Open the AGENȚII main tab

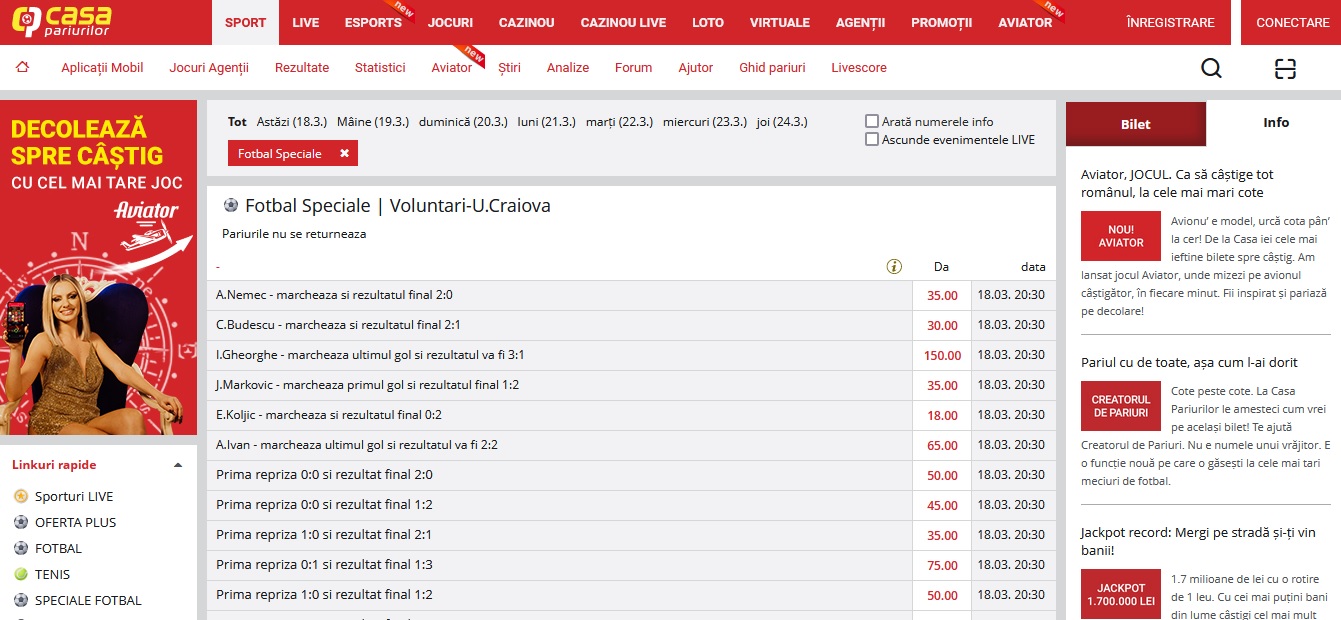tap(861, 22)
